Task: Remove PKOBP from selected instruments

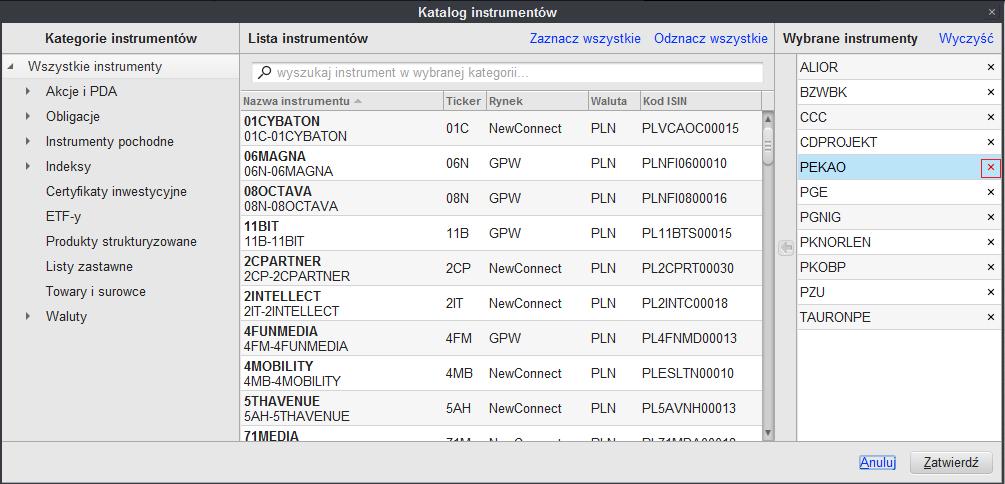Action: [990, 267]
